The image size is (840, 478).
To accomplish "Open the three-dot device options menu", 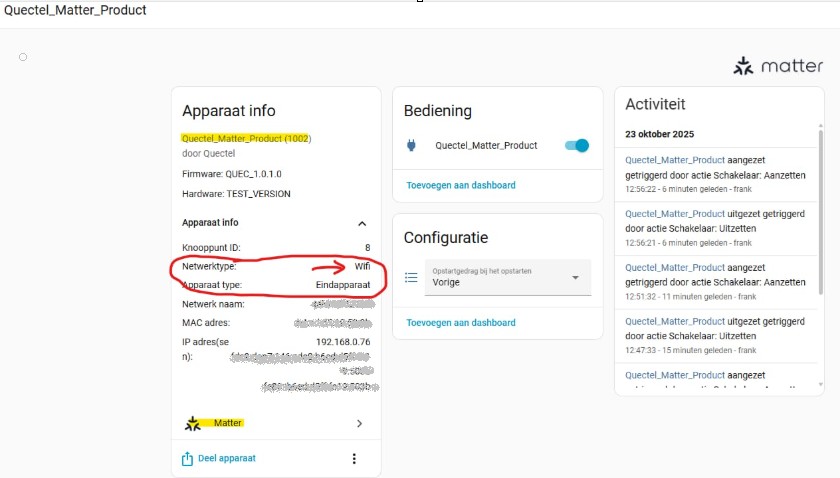I will click(x=353, y=458).
